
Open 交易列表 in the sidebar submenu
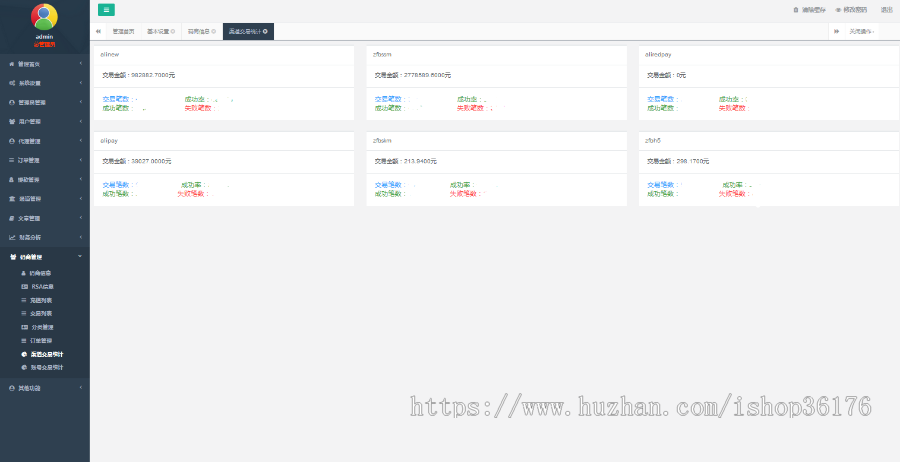click(x=41, y=313)
